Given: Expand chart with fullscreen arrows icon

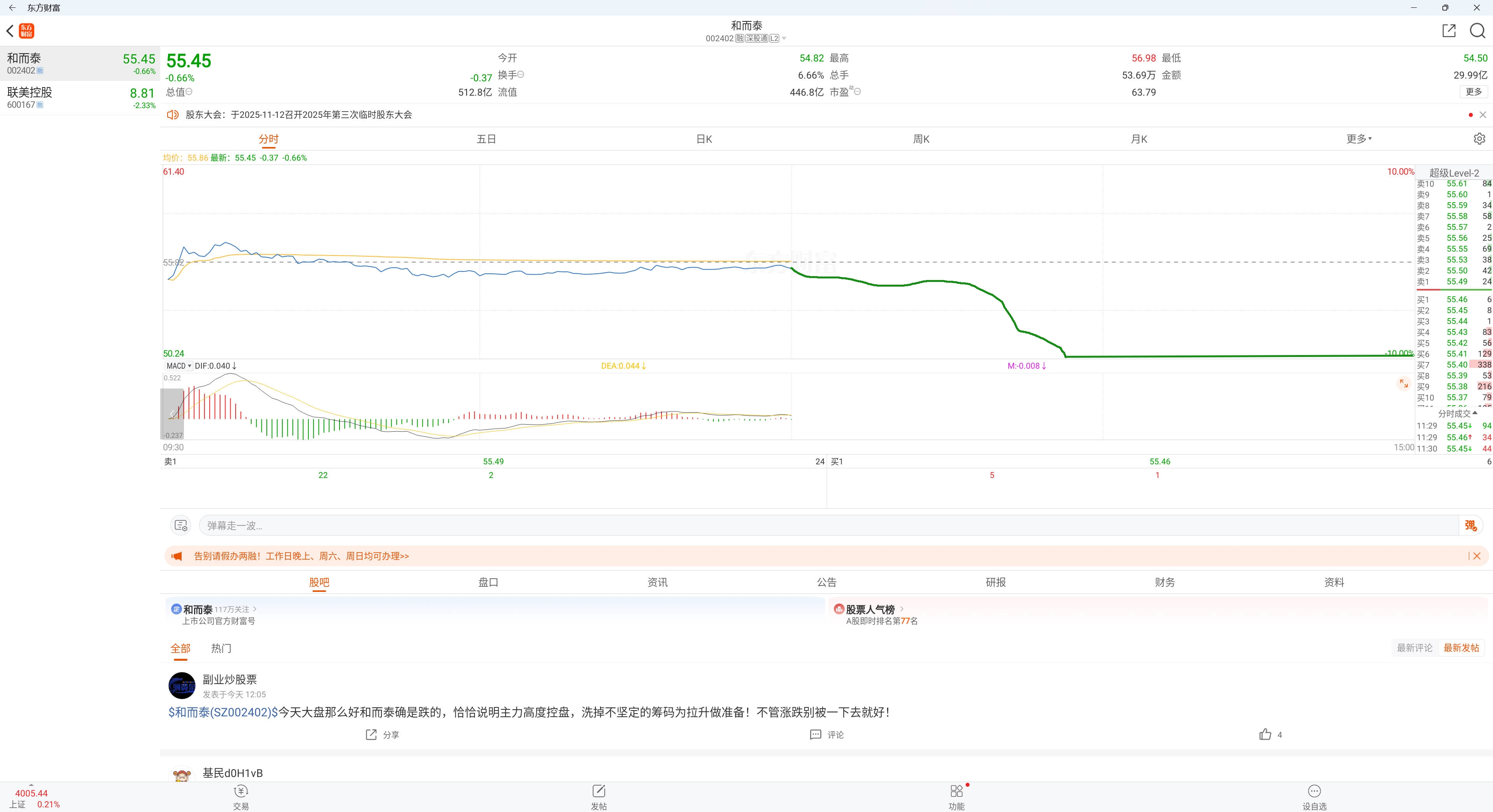Looking at the screenshot, I should (1404, 383).
